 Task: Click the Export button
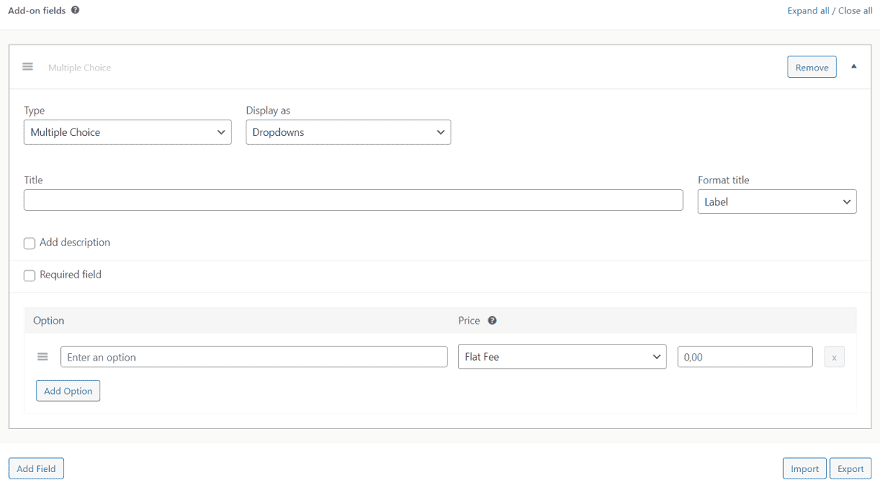click(851, 468)
